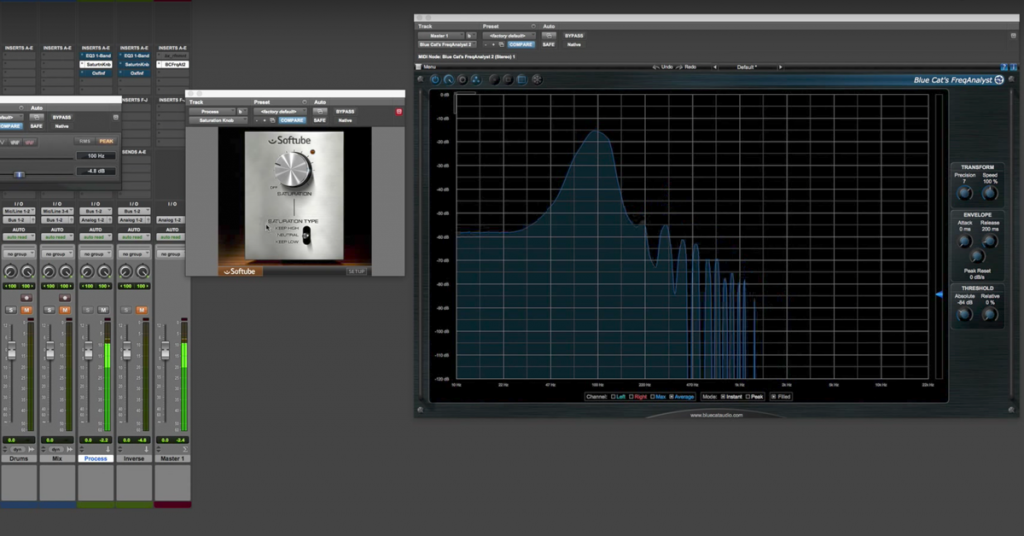Screen dimensions: 1024x536
Task: Click the Attack knob in Envelope section
Action: 965,242
